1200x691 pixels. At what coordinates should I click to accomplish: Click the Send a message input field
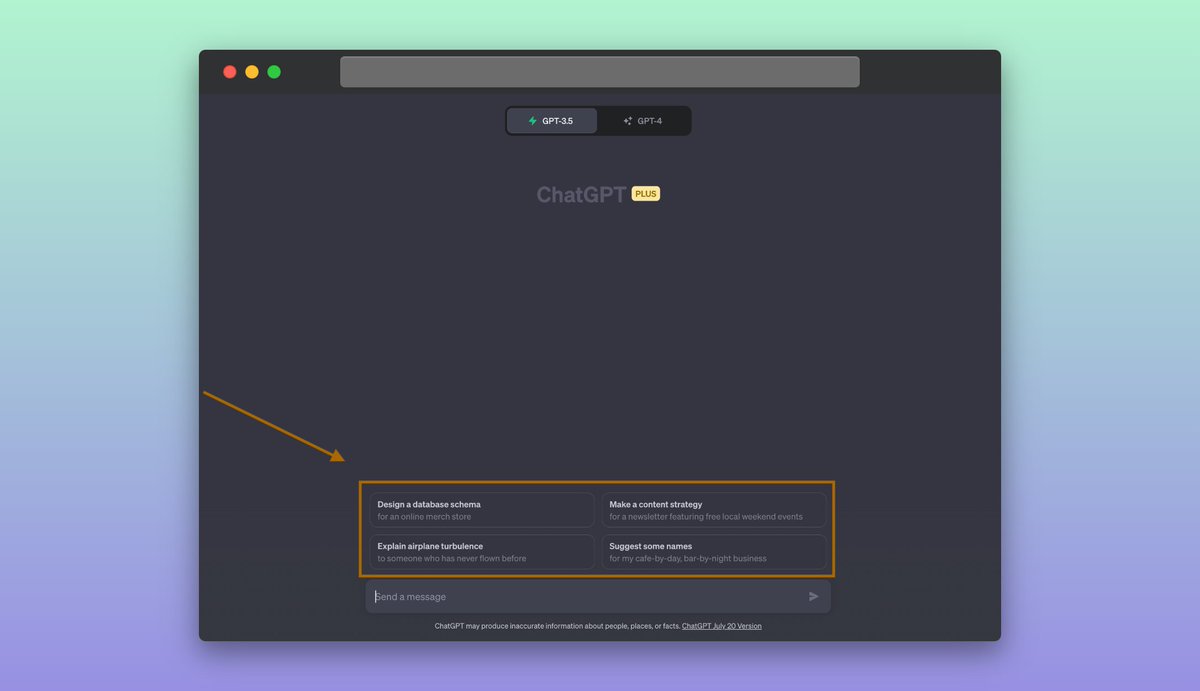598,597
